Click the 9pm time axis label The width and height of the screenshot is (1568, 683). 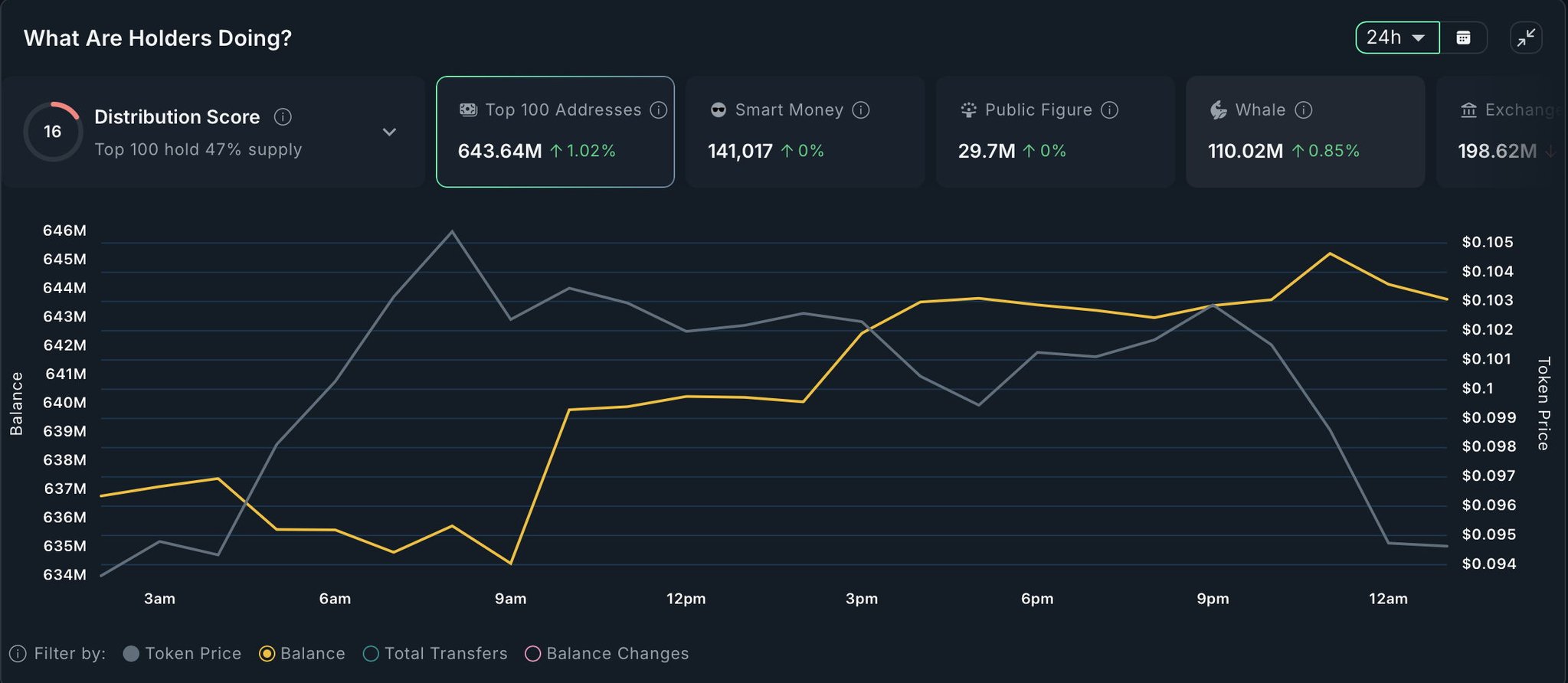pos(1213,599)
